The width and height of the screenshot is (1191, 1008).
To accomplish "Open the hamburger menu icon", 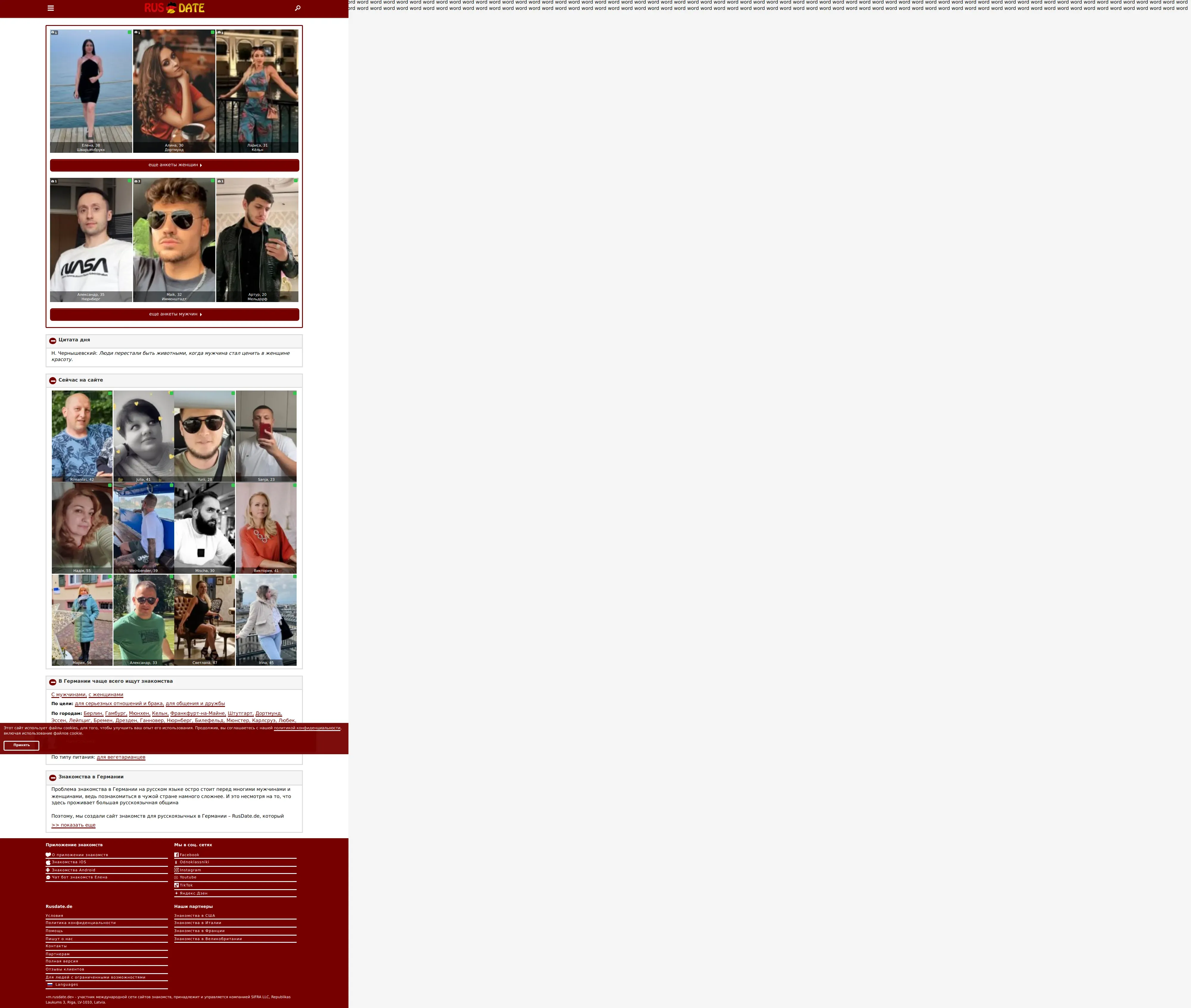I will point(51,8).
